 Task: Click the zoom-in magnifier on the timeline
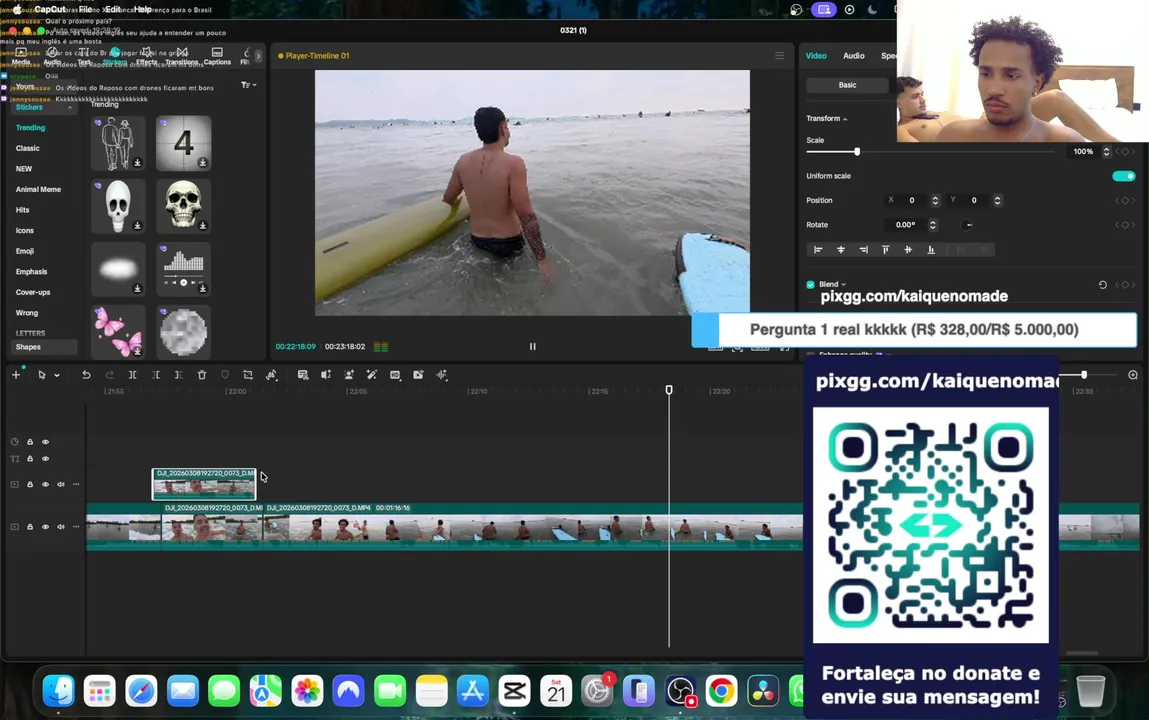point(1133,375)
